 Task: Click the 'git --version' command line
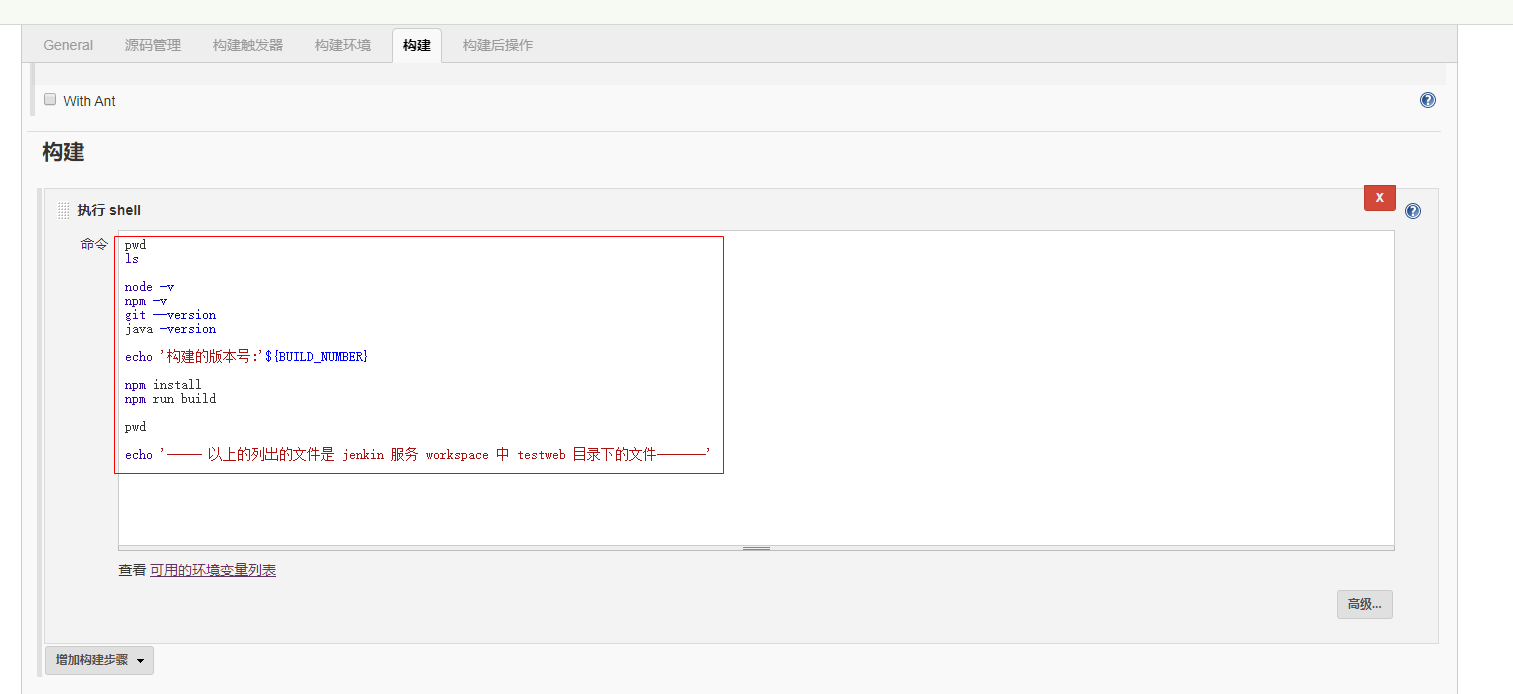click(170, 315)
